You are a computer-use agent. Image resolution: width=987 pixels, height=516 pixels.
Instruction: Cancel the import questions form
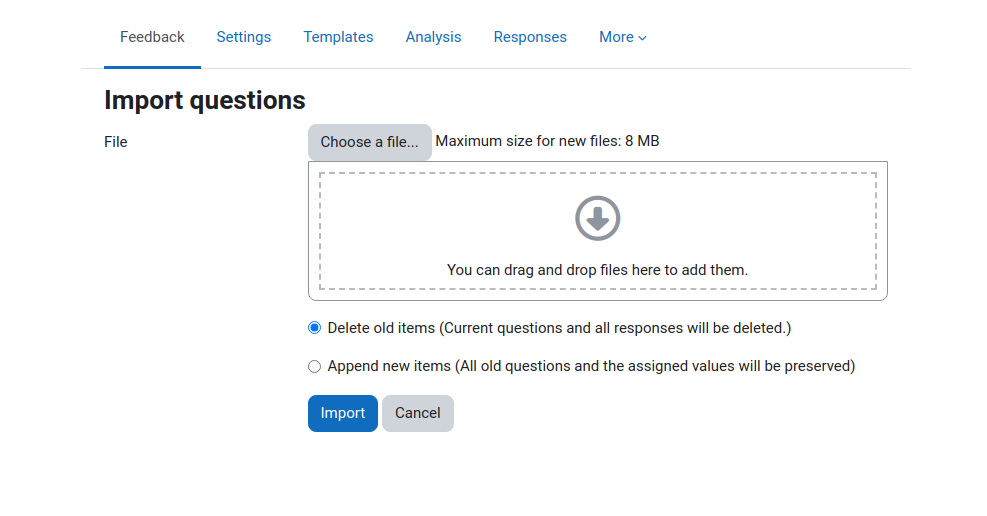(x=418, y=413)
